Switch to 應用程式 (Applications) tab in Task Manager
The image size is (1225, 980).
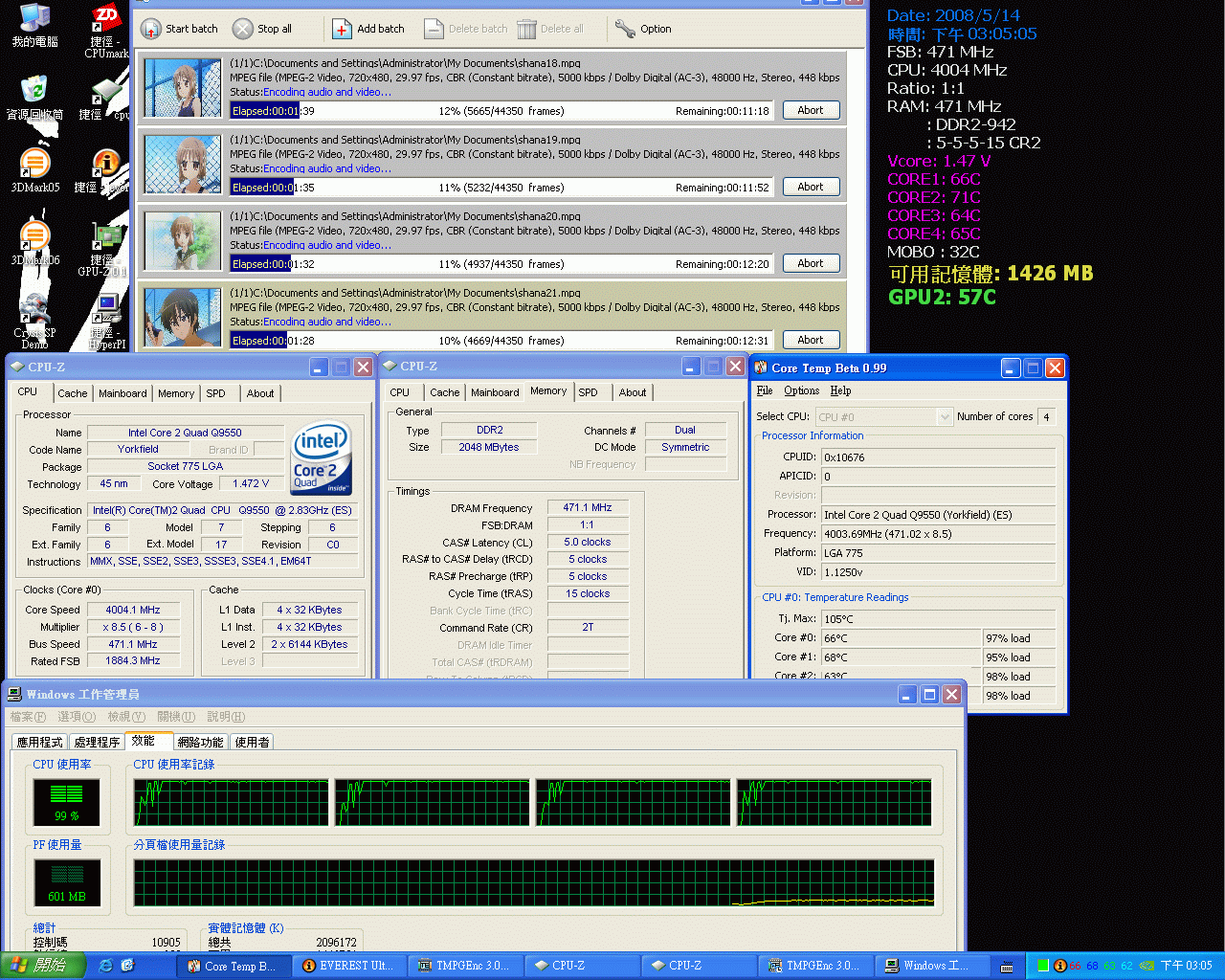coord(40,742)
